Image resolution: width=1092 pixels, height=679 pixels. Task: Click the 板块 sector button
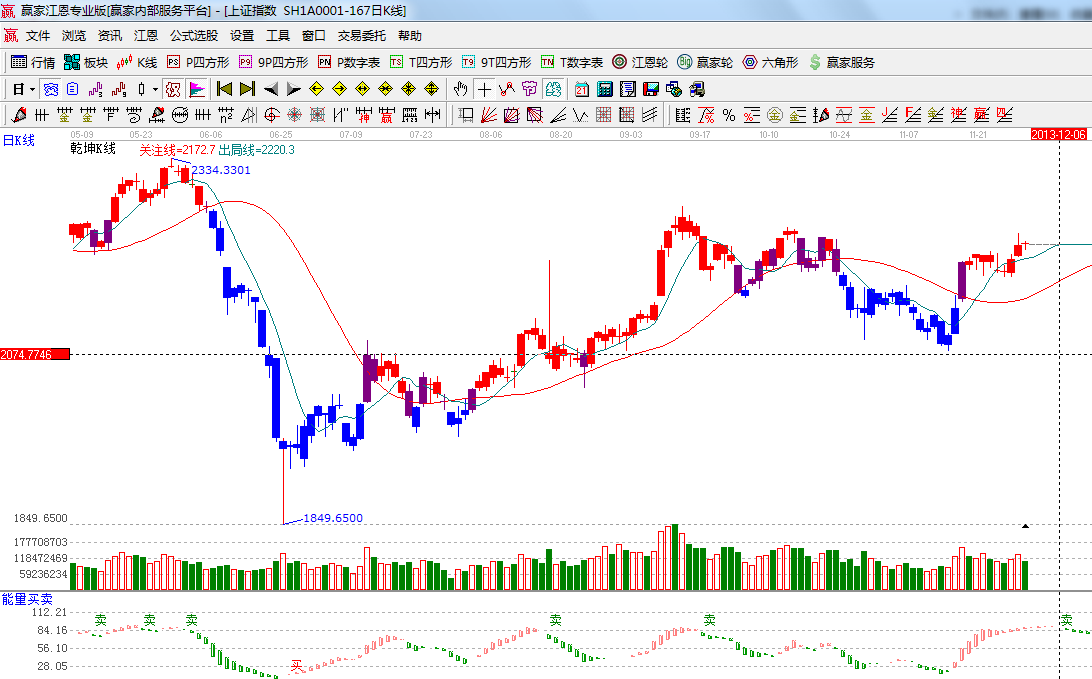click(86, 62)
